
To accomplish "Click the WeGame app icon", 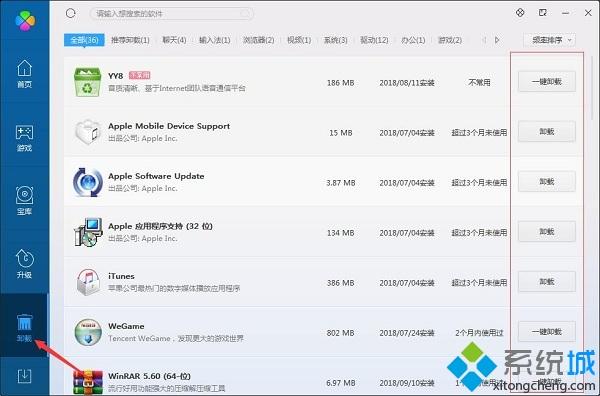I will (x=88, y=332).
